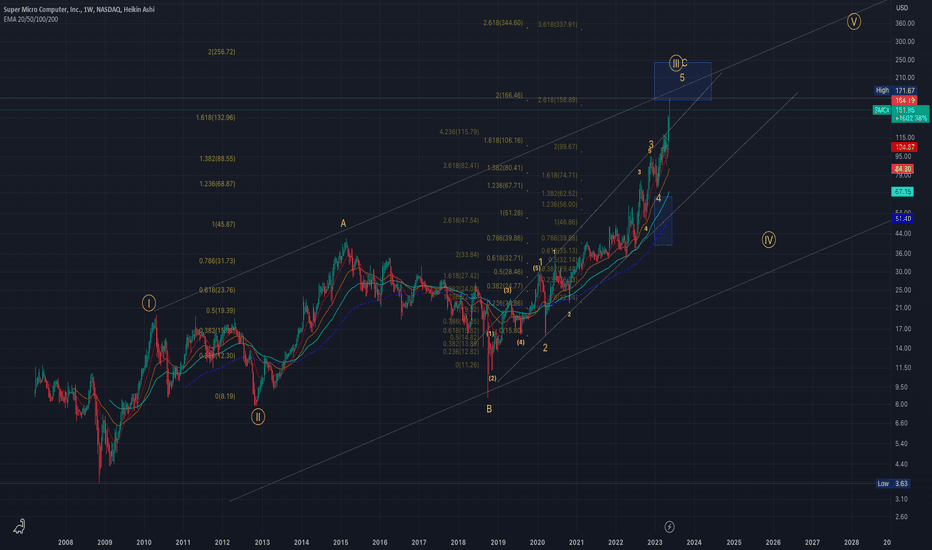Click the circled wave IV label

(x=769, y=240)
